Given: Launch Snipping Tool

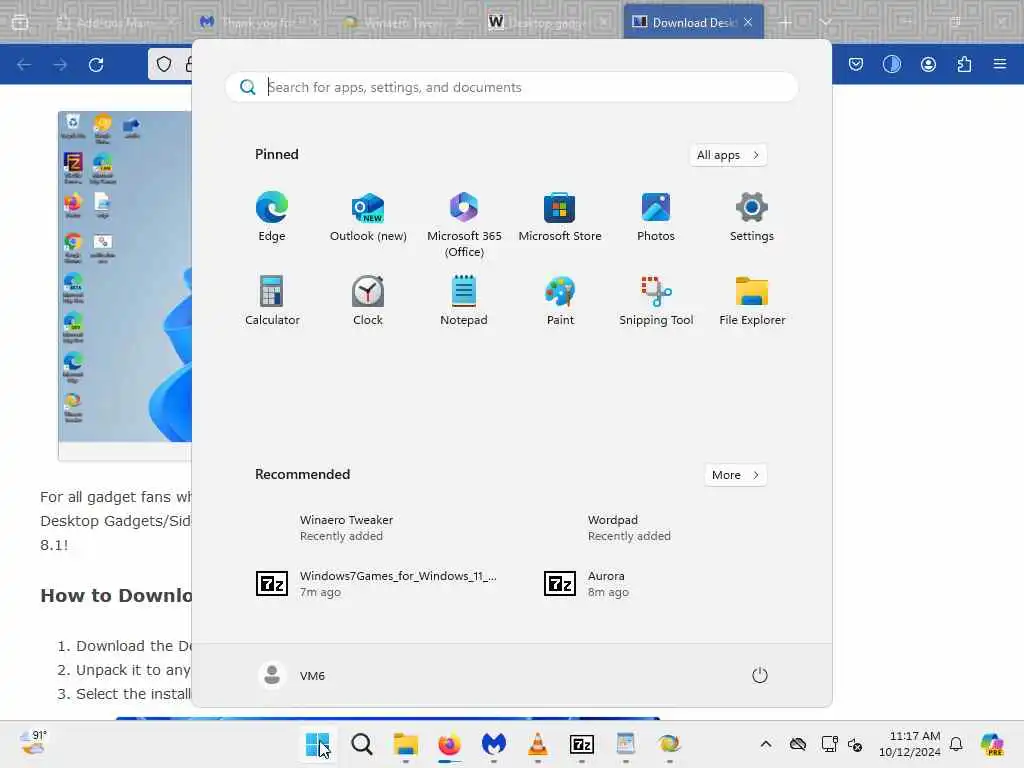Looking at the screenshot, I should coord(656,300).
